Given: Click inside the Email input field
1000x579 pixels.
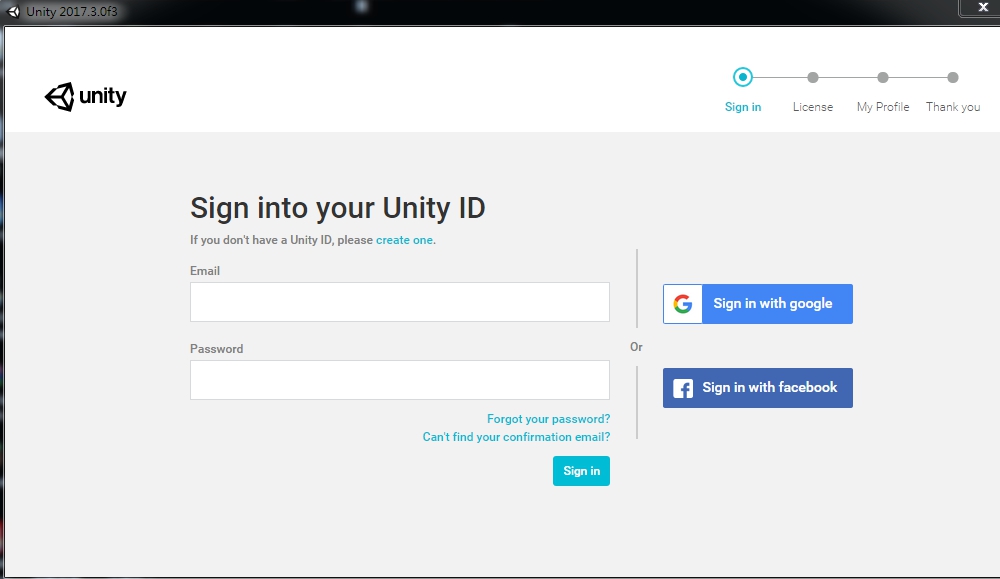Looking at the screenshot, I should pyautogui.click(x=399, y=301).
